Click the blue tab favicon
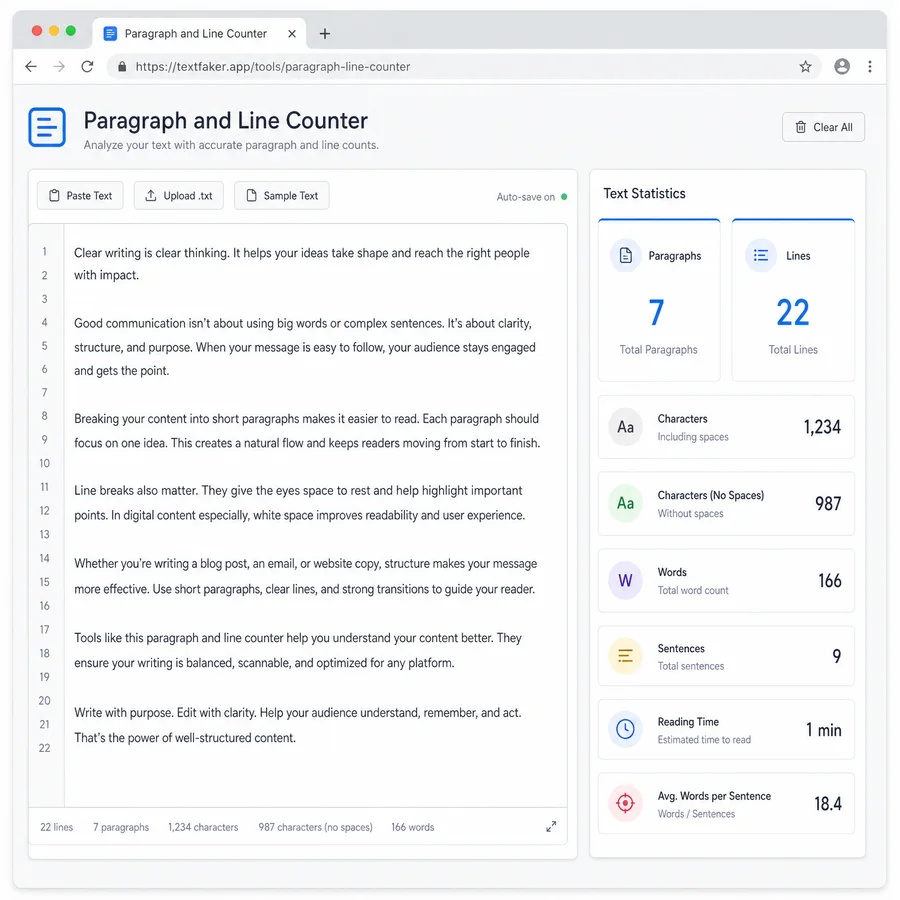 (110, 34)
